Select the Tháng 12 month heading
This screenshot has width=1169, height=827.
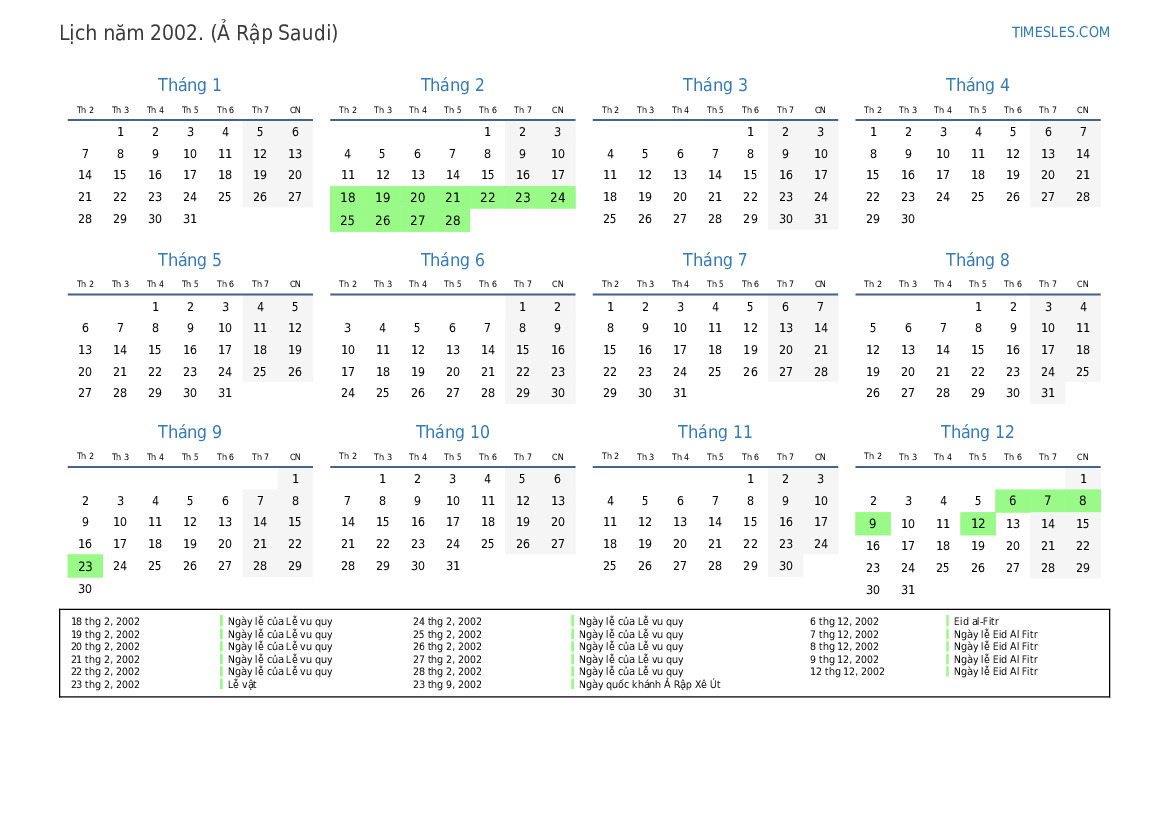point(977,432)
